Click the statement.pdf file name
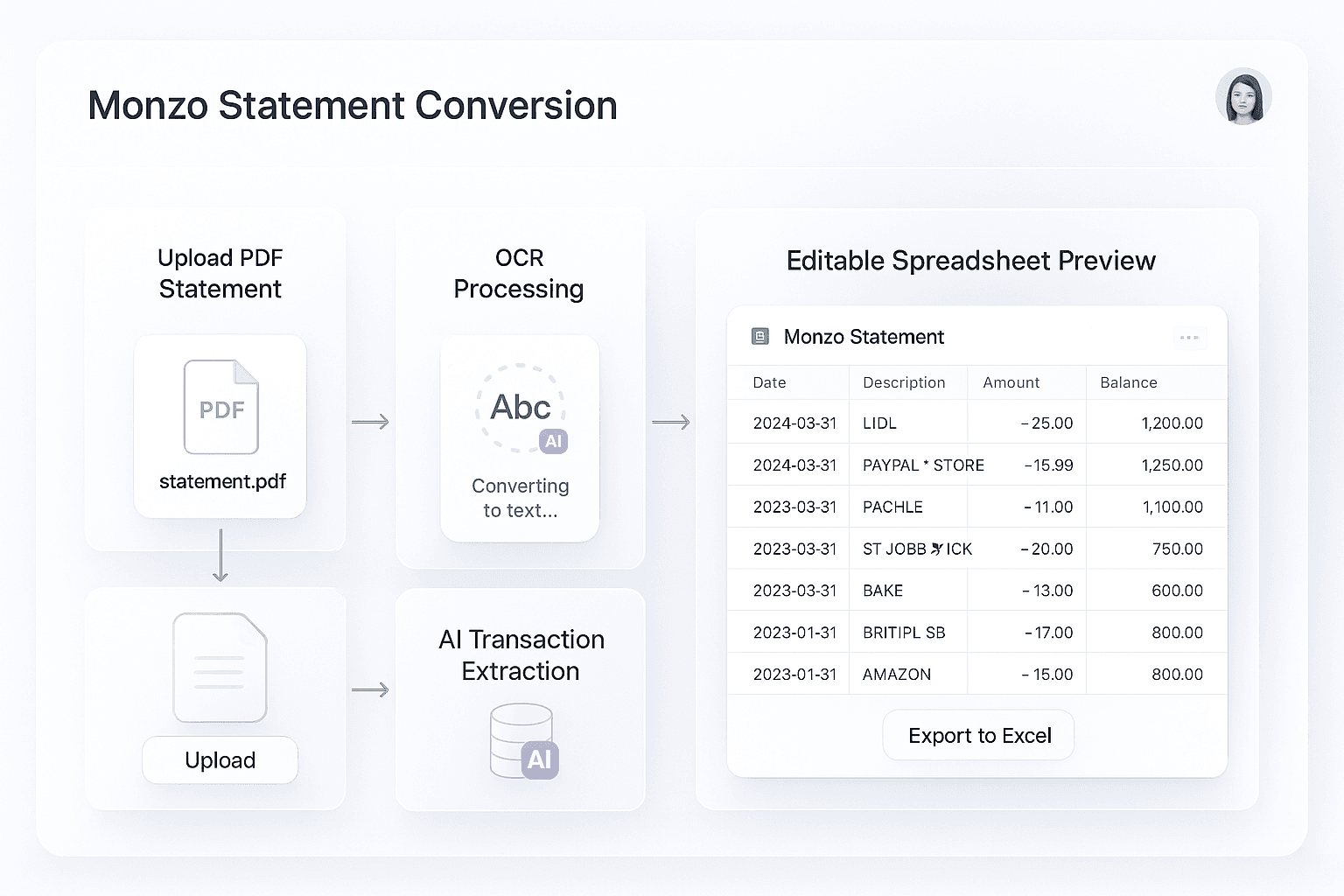The width and height of the screenshot is (1344, 896). [222, 481]
